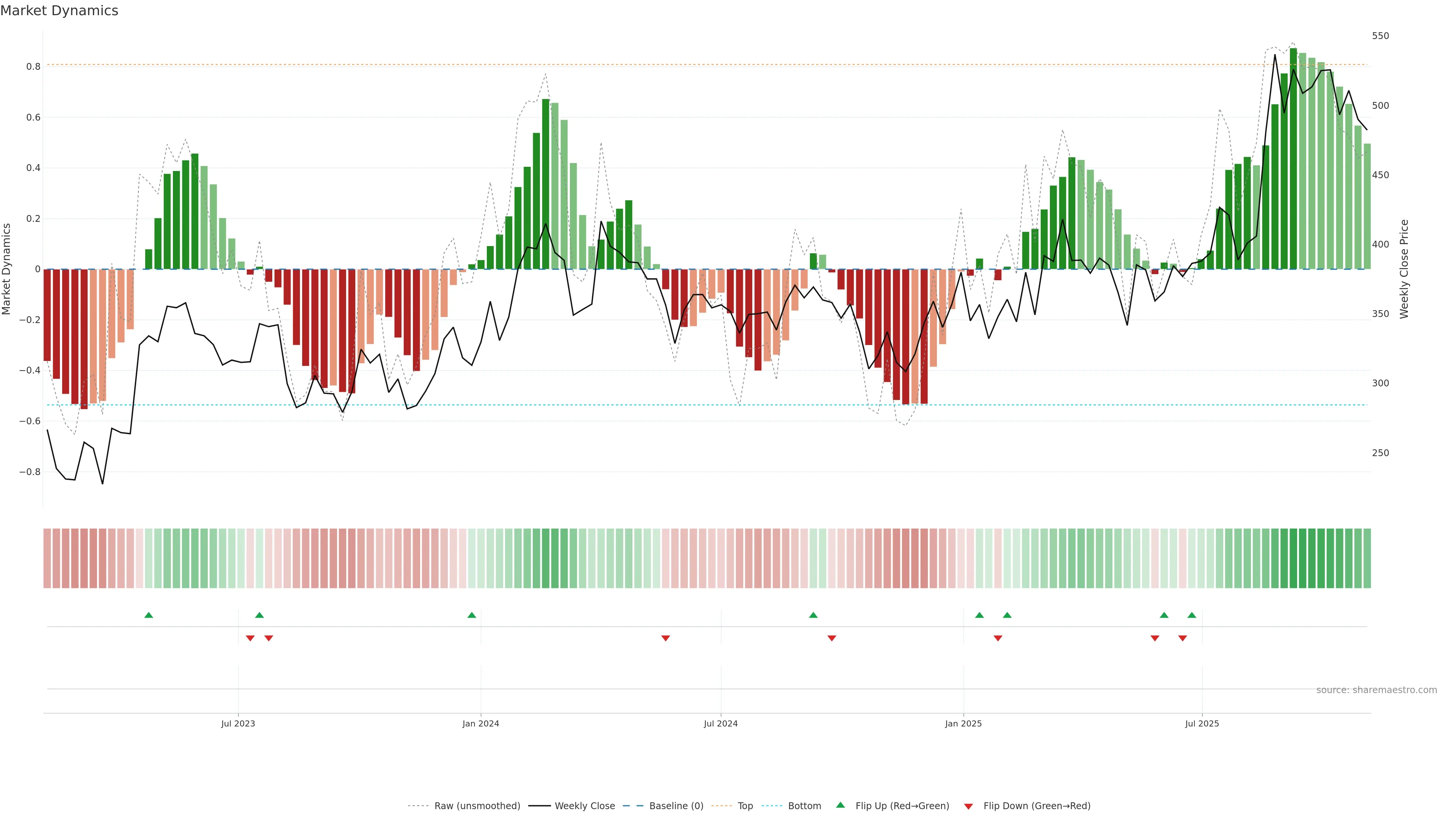Click the Top legend label
Screen dimensions: 1456x819
coord(745,806)
